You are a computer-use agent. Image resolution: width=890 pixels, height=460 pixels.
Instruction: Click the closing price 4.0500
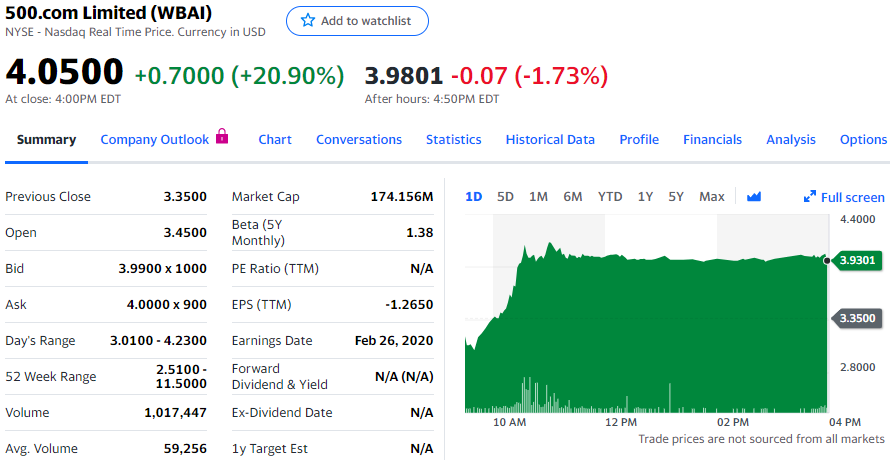pyautogui.click(x=64, y=73)
